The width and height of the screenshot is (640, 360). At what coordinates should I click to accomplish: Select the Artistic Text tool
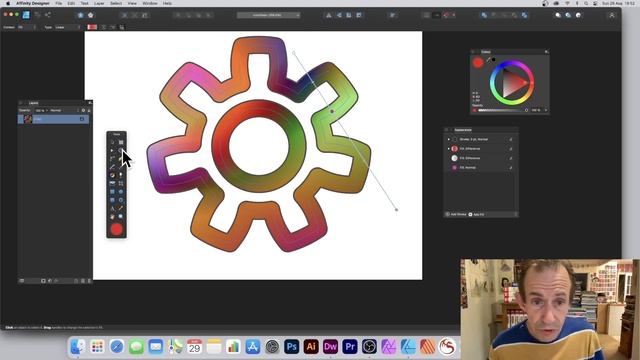pos(112,208)
